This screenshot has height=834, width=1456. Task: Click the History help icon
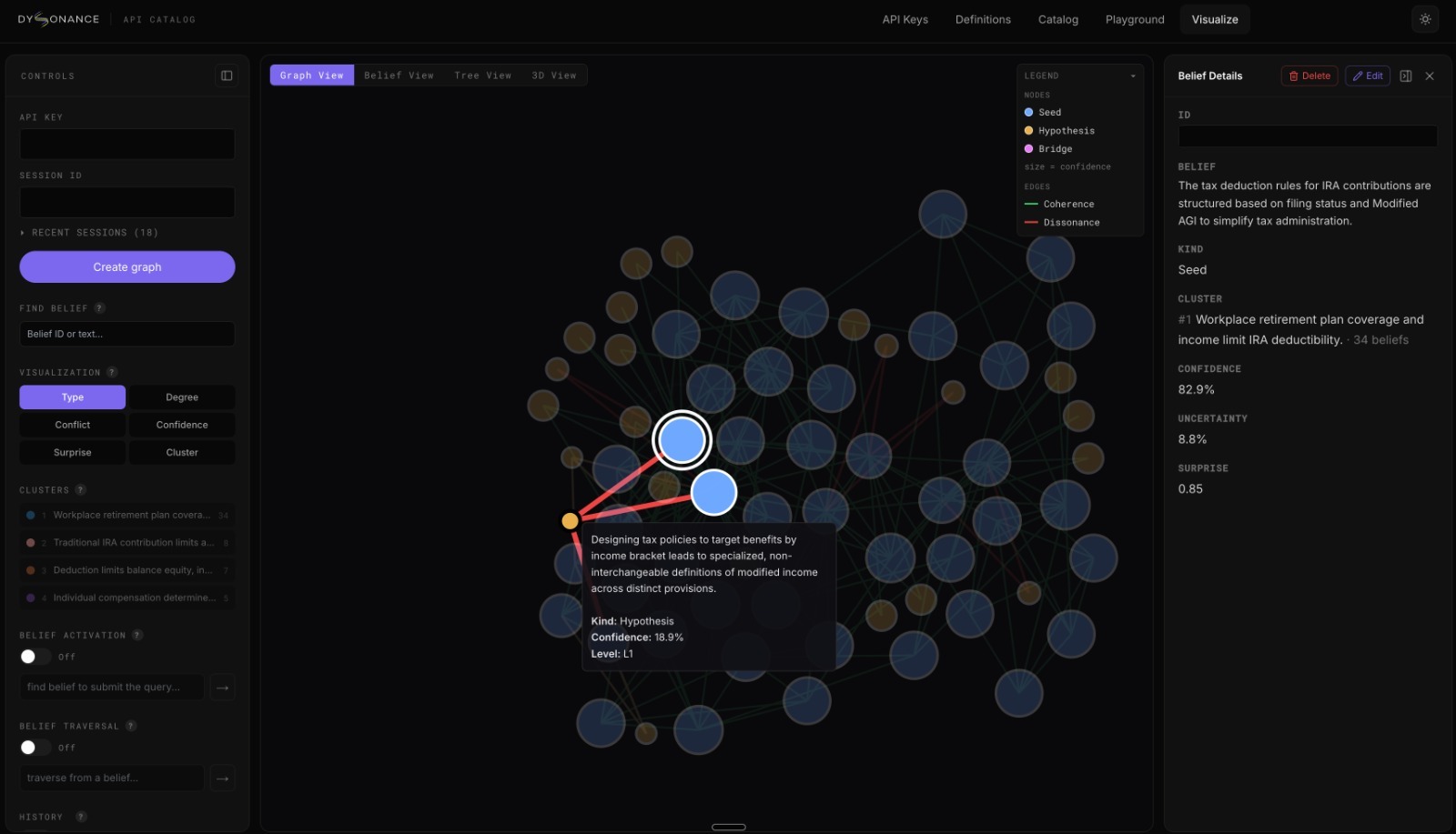point(81,817)
